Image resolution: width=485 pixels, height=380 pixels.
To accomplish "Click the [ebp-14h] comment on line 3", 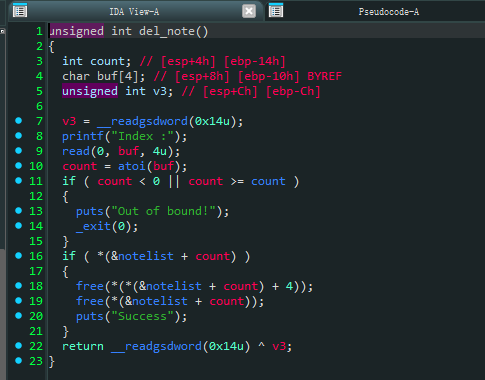I will click(x=254, y=61).
